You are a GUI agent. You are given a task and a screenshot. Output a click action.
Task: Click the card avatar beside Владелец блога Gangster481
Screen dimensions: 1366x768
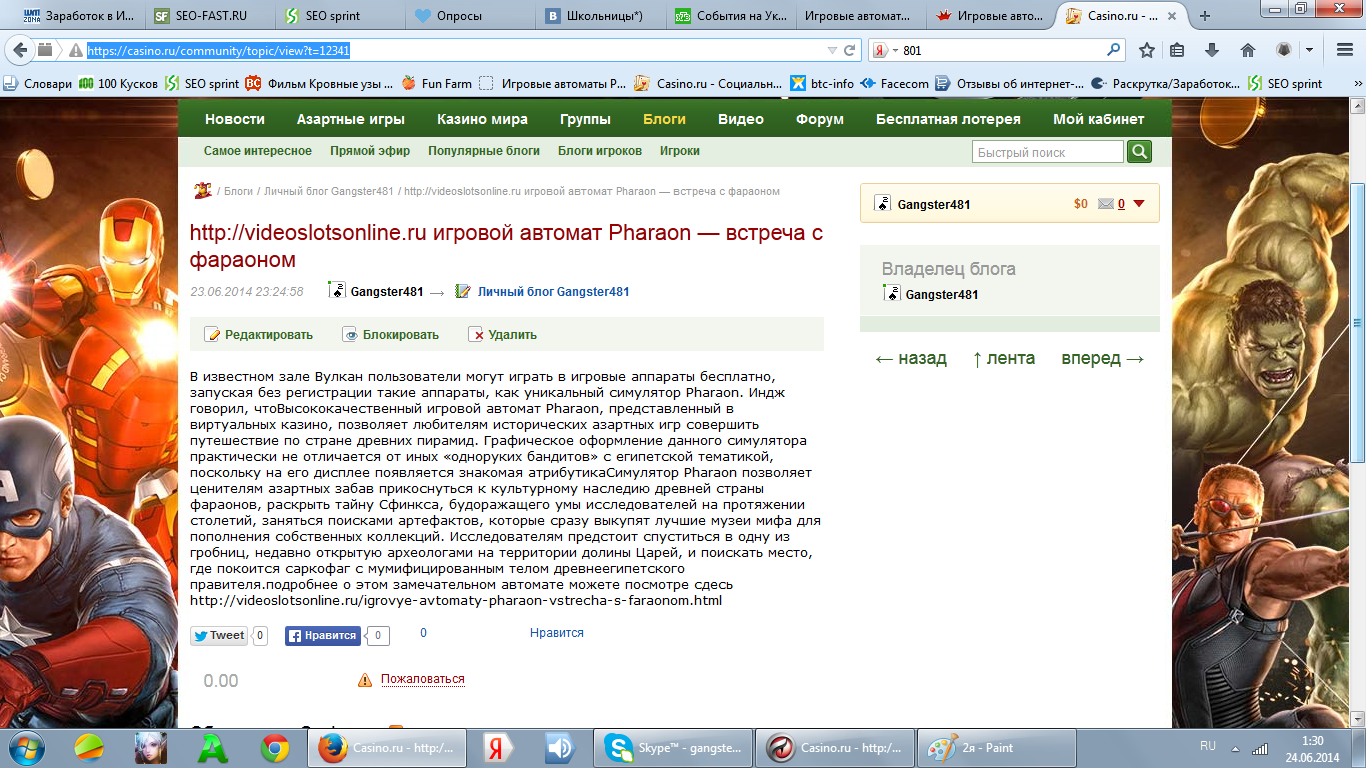[x=892, y=293]
